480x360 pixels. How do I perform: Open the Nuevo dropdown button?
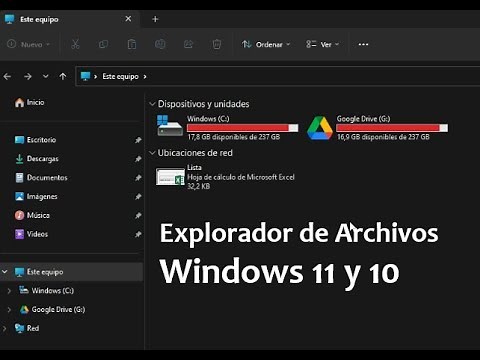(x=29, y=44)
